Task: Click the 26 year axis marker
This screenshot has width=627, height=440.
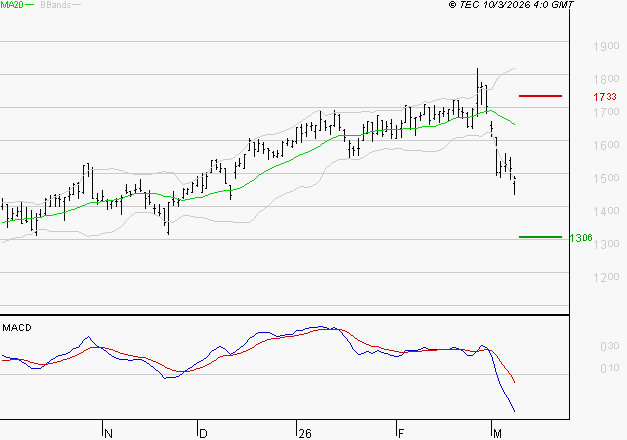Action: click(x=305, y=434)
